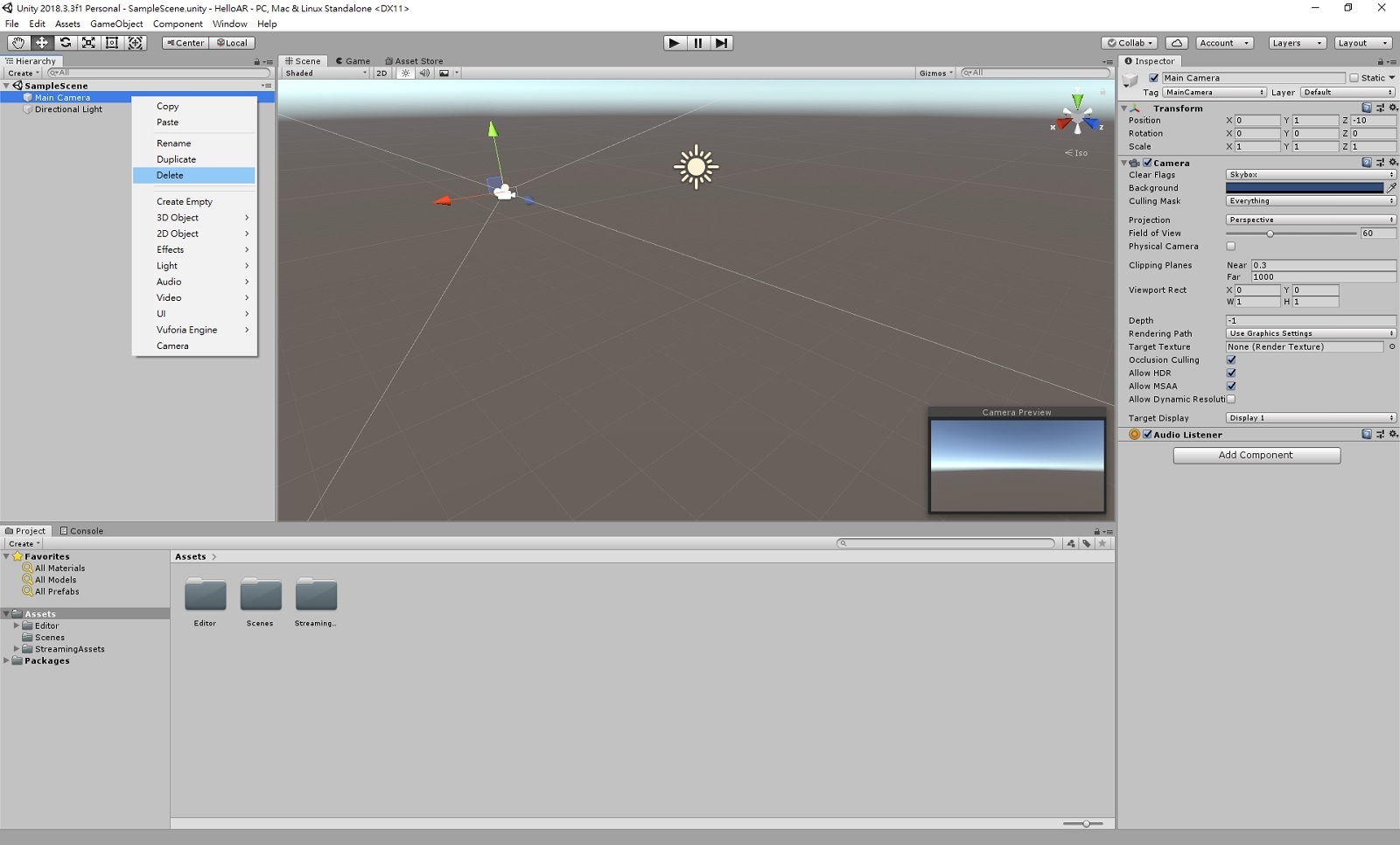This screenshot has height=845, width=1400.
Task: Click the Step frame button
Action: (x=721, y=43)
